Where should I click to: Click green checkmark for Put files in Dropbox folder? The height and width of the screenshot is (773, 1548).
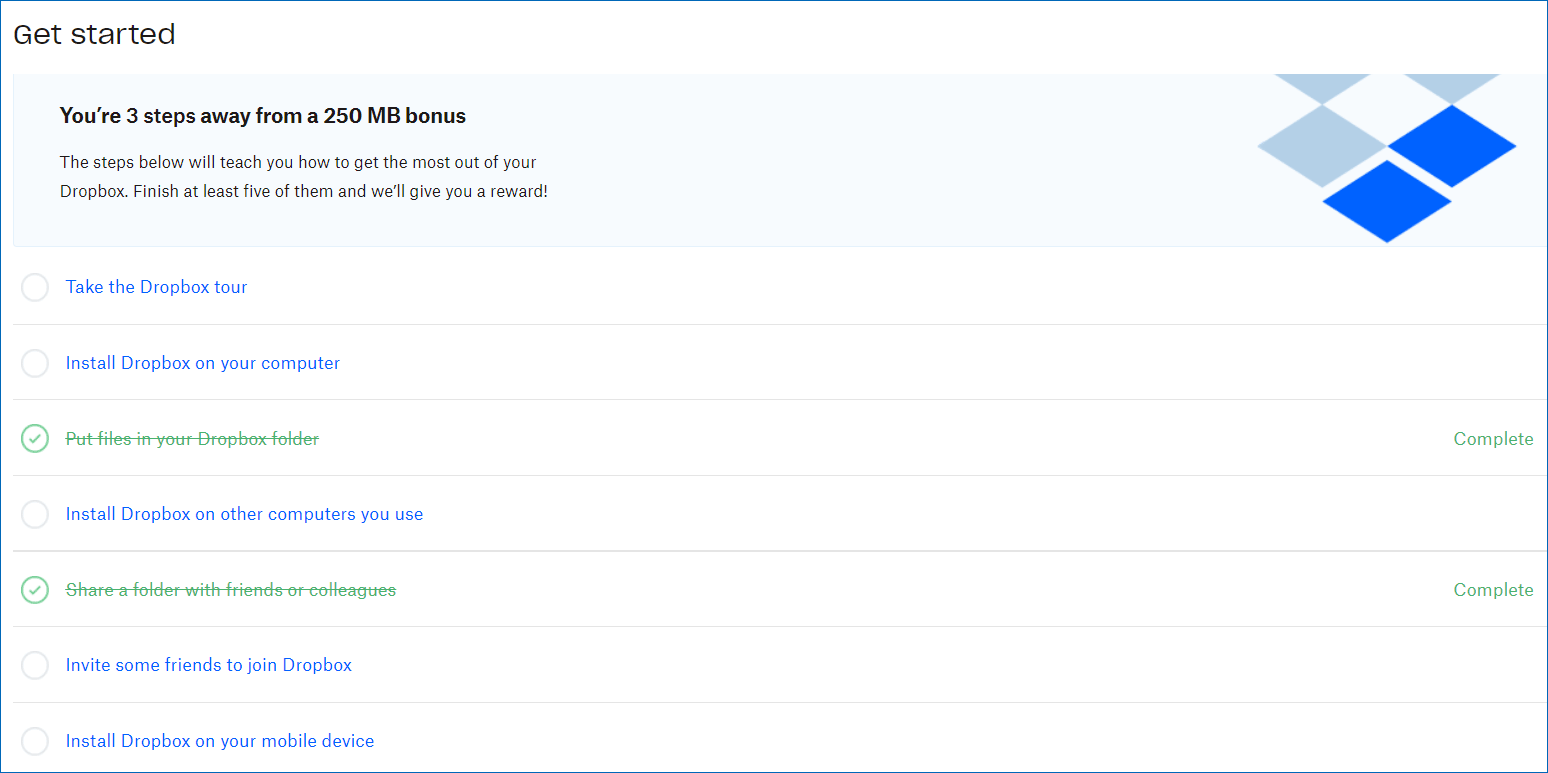[35, 439]
